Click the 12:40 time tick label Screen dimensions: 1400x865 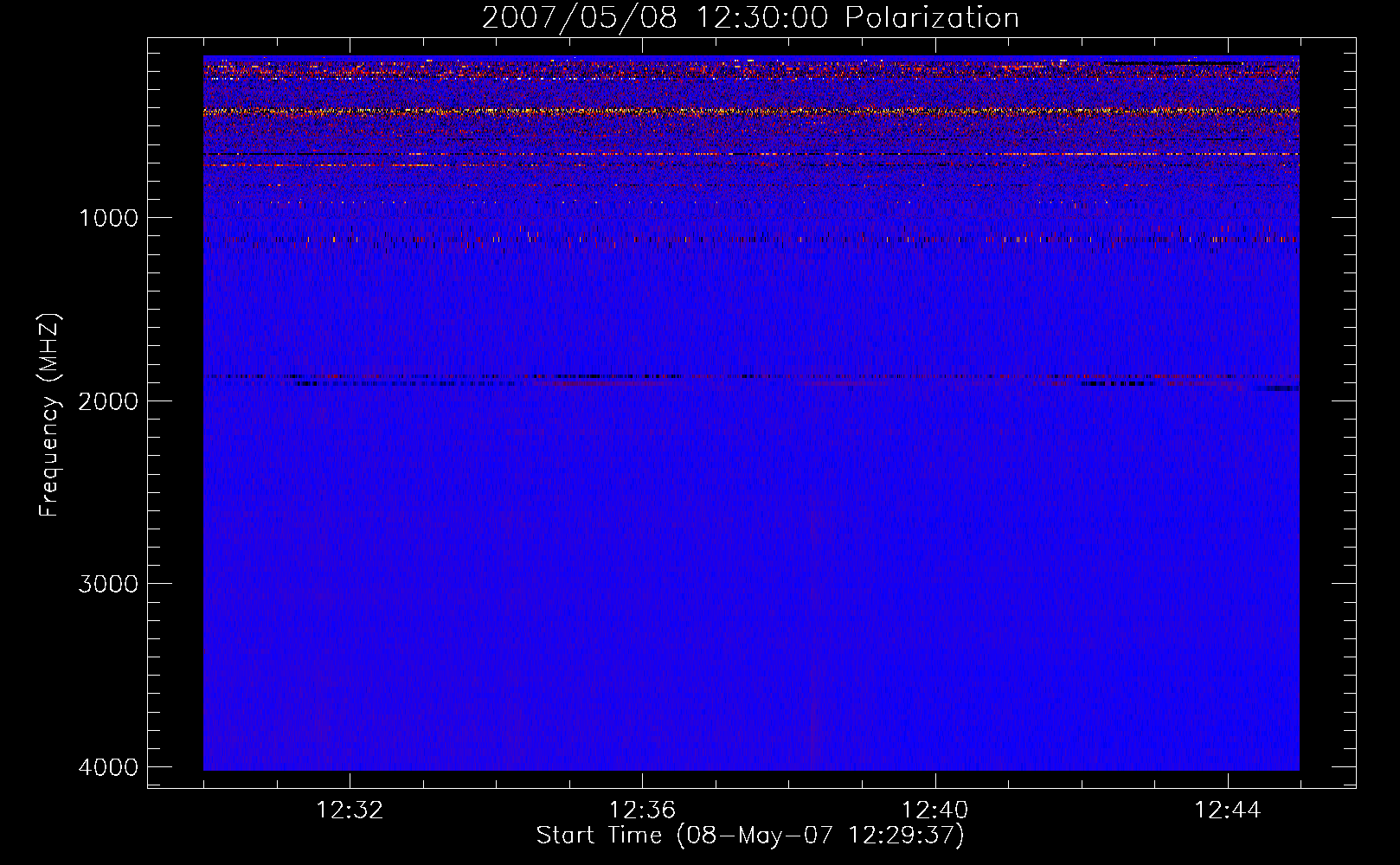[x=935, y=811]
